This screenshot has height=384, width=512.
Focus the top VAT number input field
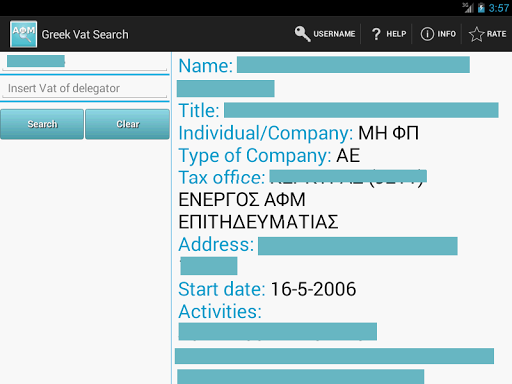point(85,62)
